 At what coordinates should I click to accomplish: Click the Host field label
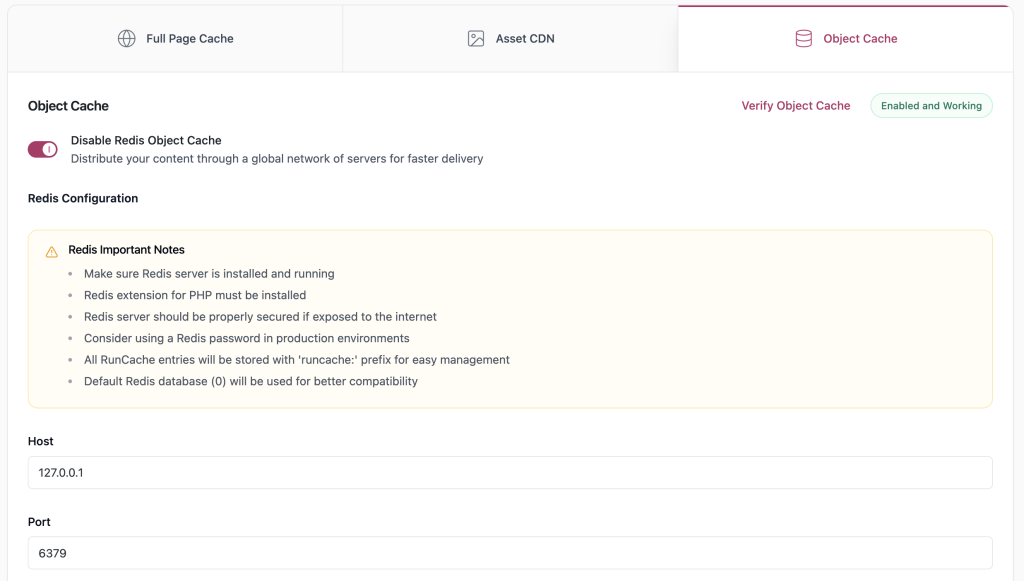41,441
